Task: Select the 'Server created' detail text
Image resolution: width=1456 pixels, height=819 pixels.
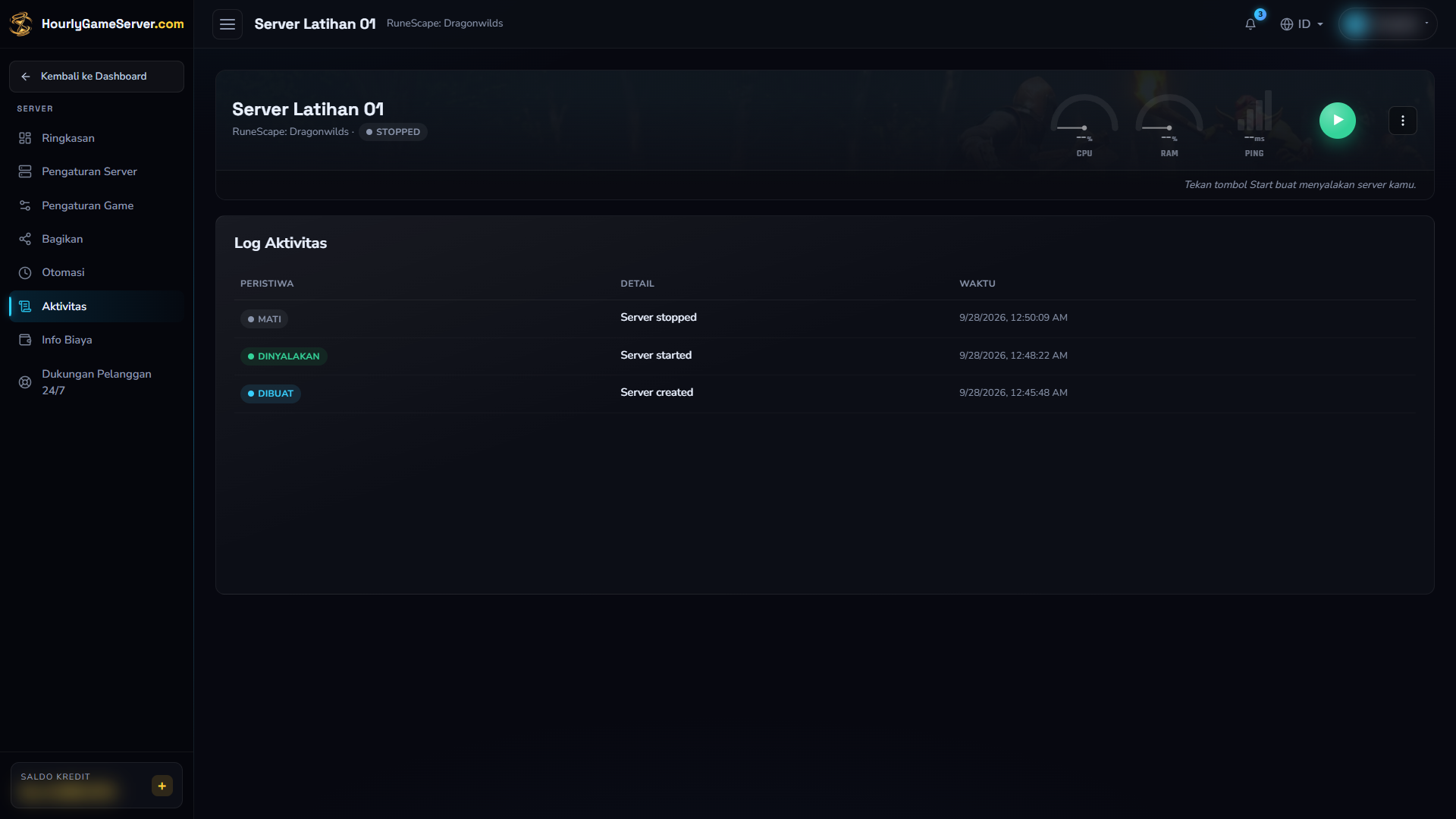Action: point(657,392)
